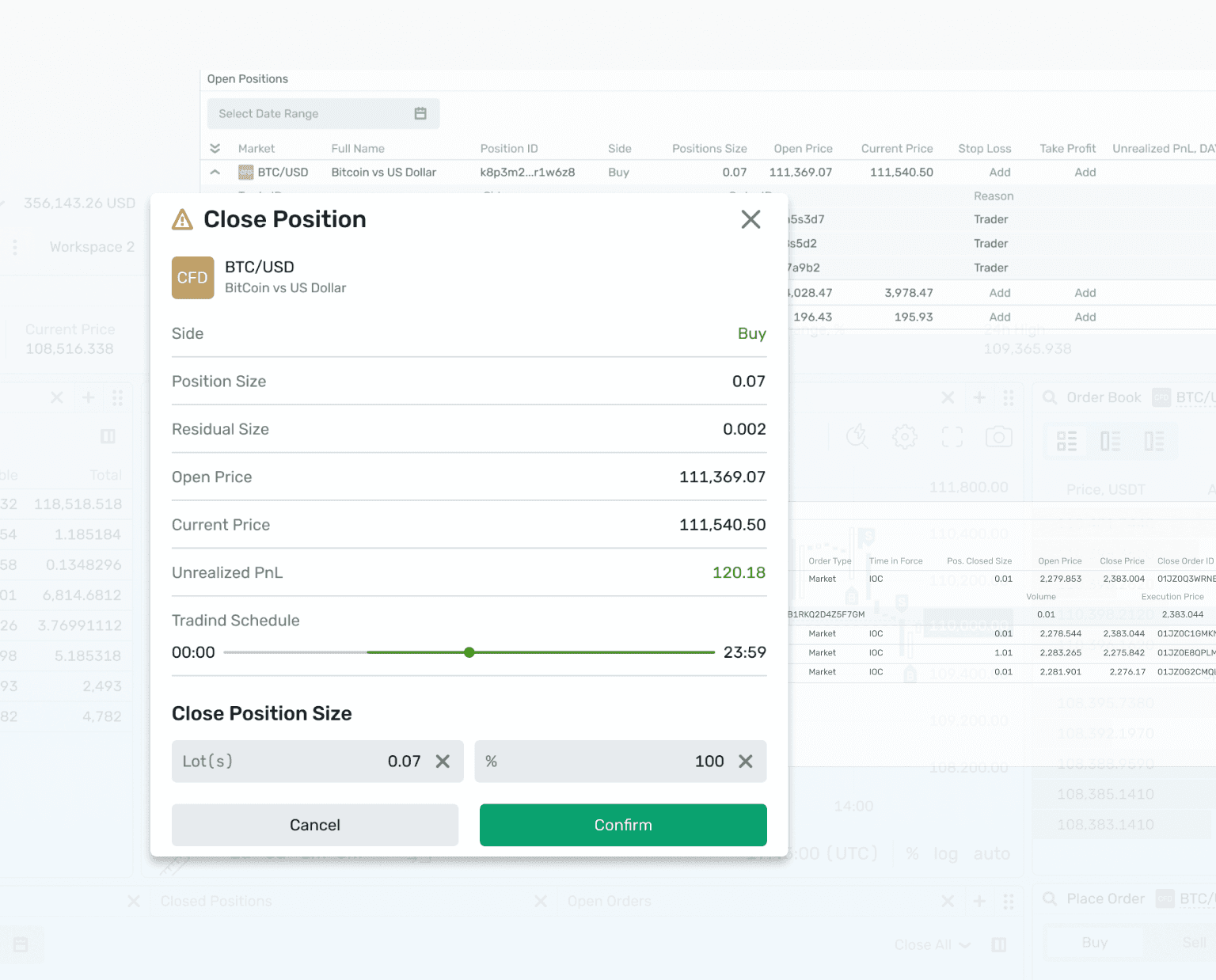Click the Place Order search icon
1216x980 pixels.
tap(1050, 898)
